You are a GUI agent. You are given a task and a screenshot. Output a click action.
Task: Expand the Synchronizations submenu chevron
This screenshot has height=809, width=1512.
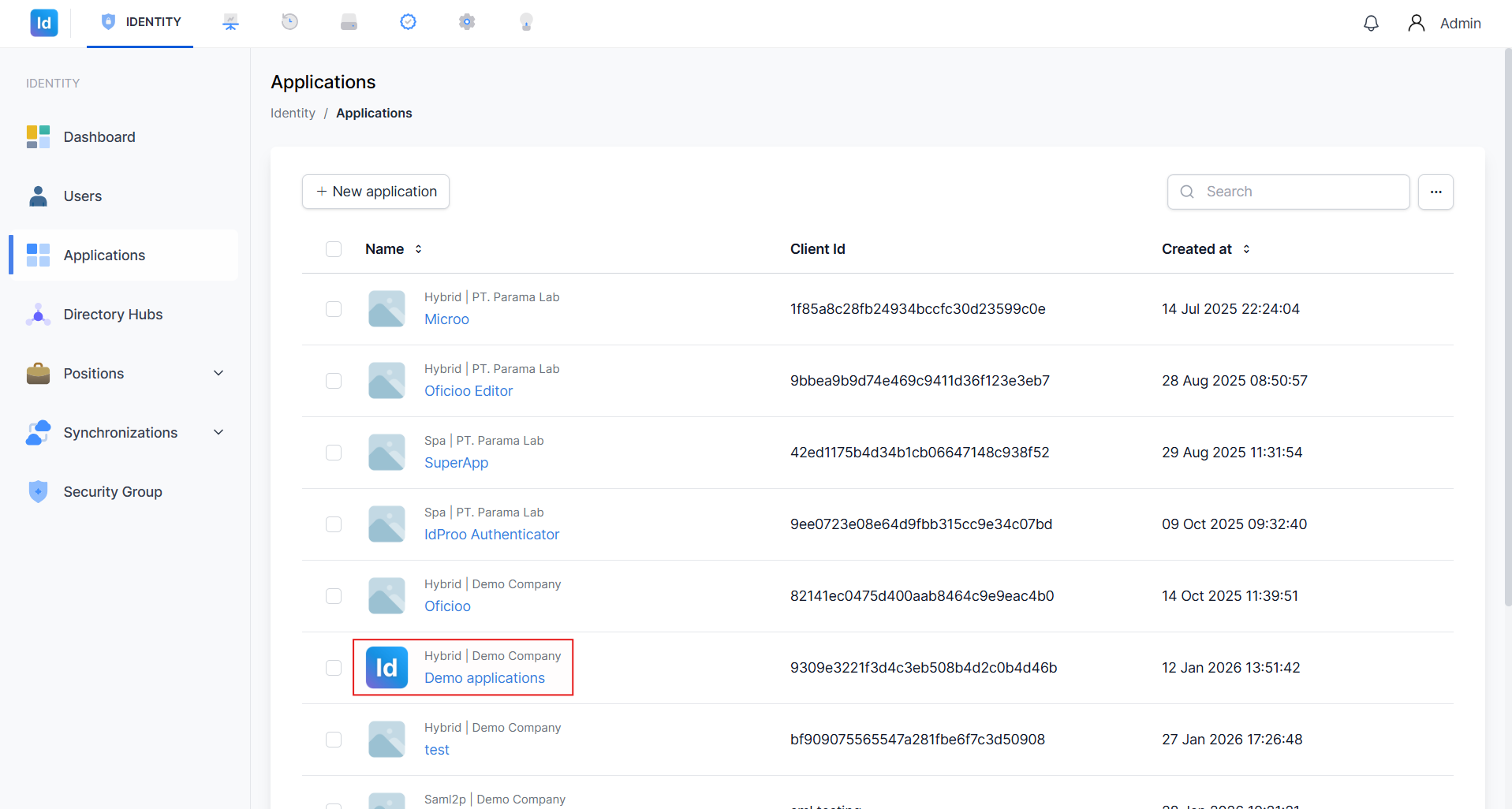[218, 433]
